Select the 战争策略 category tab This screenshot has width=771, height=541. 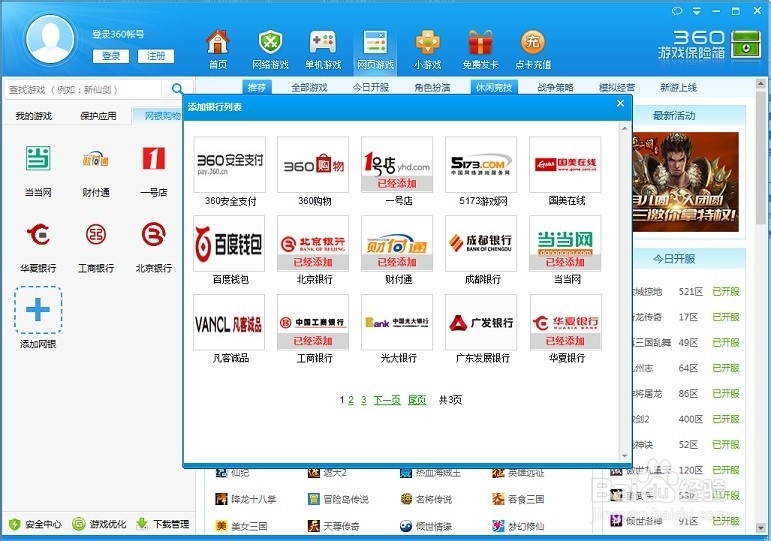tap(555, 88)
